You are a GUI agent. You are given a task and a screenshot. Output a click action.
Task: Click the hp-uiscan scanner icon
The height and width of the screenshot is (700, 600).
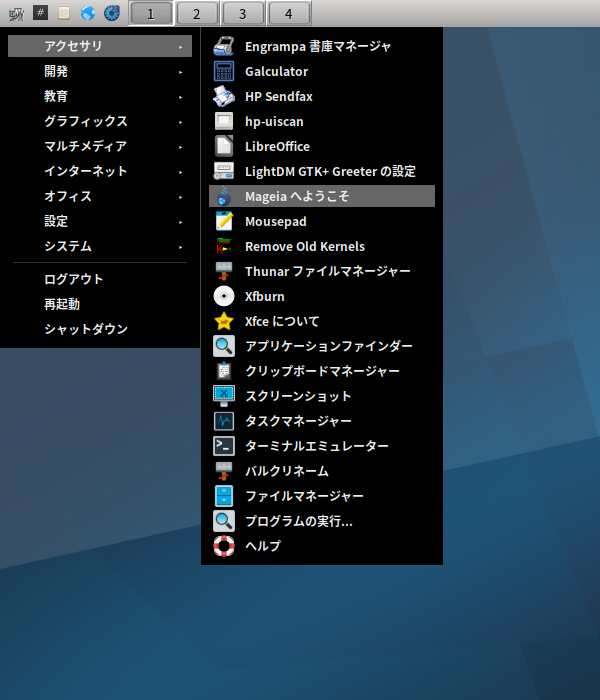tap(224, 121)
